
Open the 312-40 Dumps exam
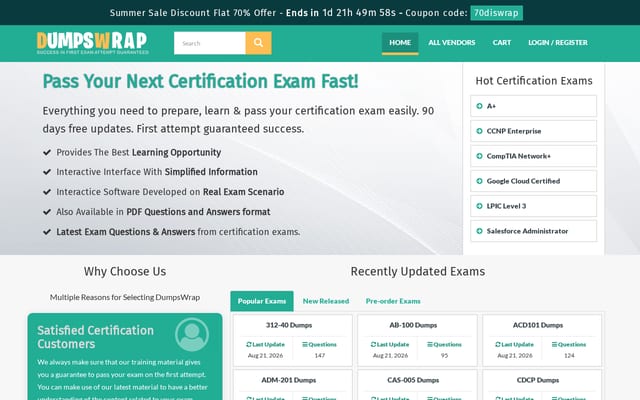(x=289, y=325)
